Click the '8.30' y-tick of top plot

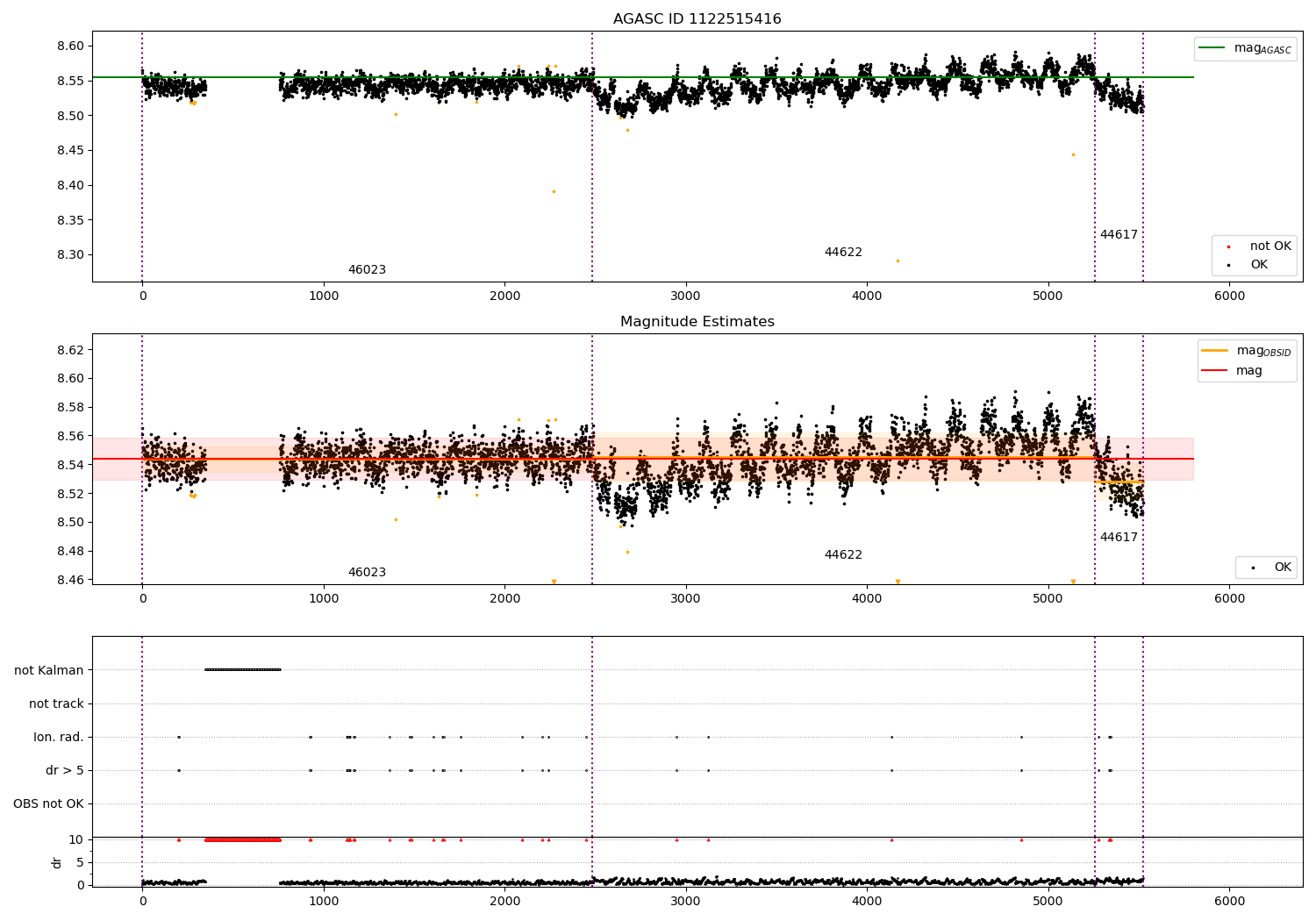click(x=70, y=255)
